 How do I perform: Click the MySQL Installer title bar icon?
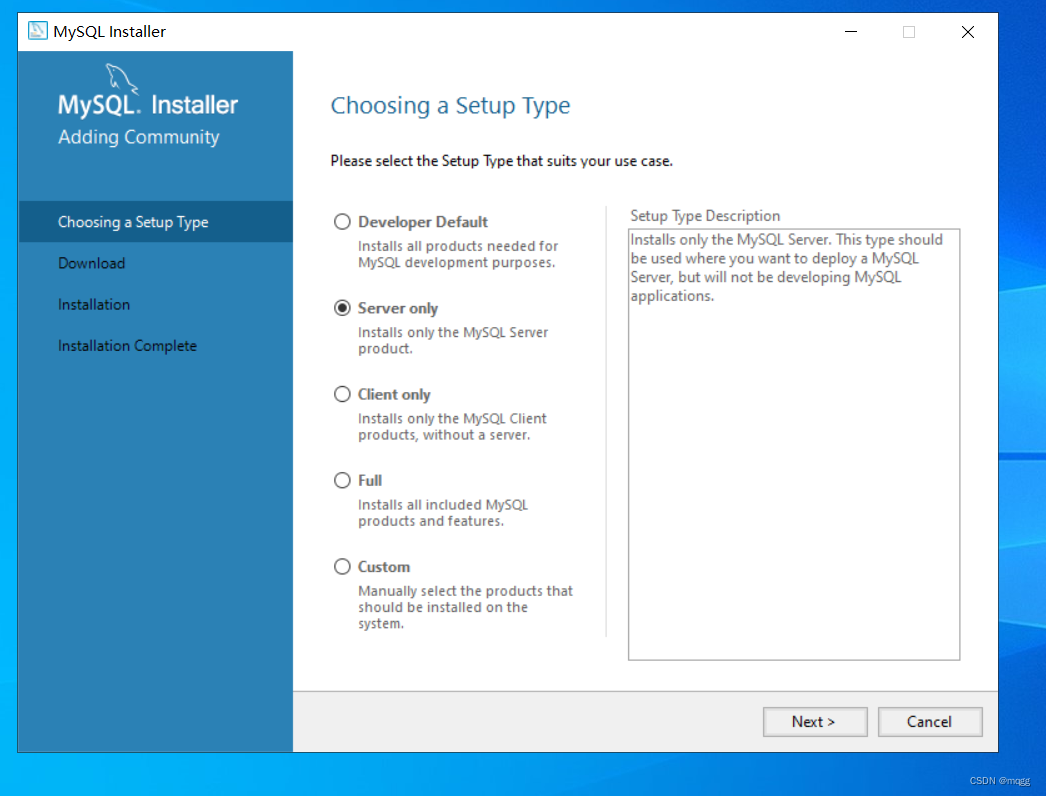pos(37,31)
